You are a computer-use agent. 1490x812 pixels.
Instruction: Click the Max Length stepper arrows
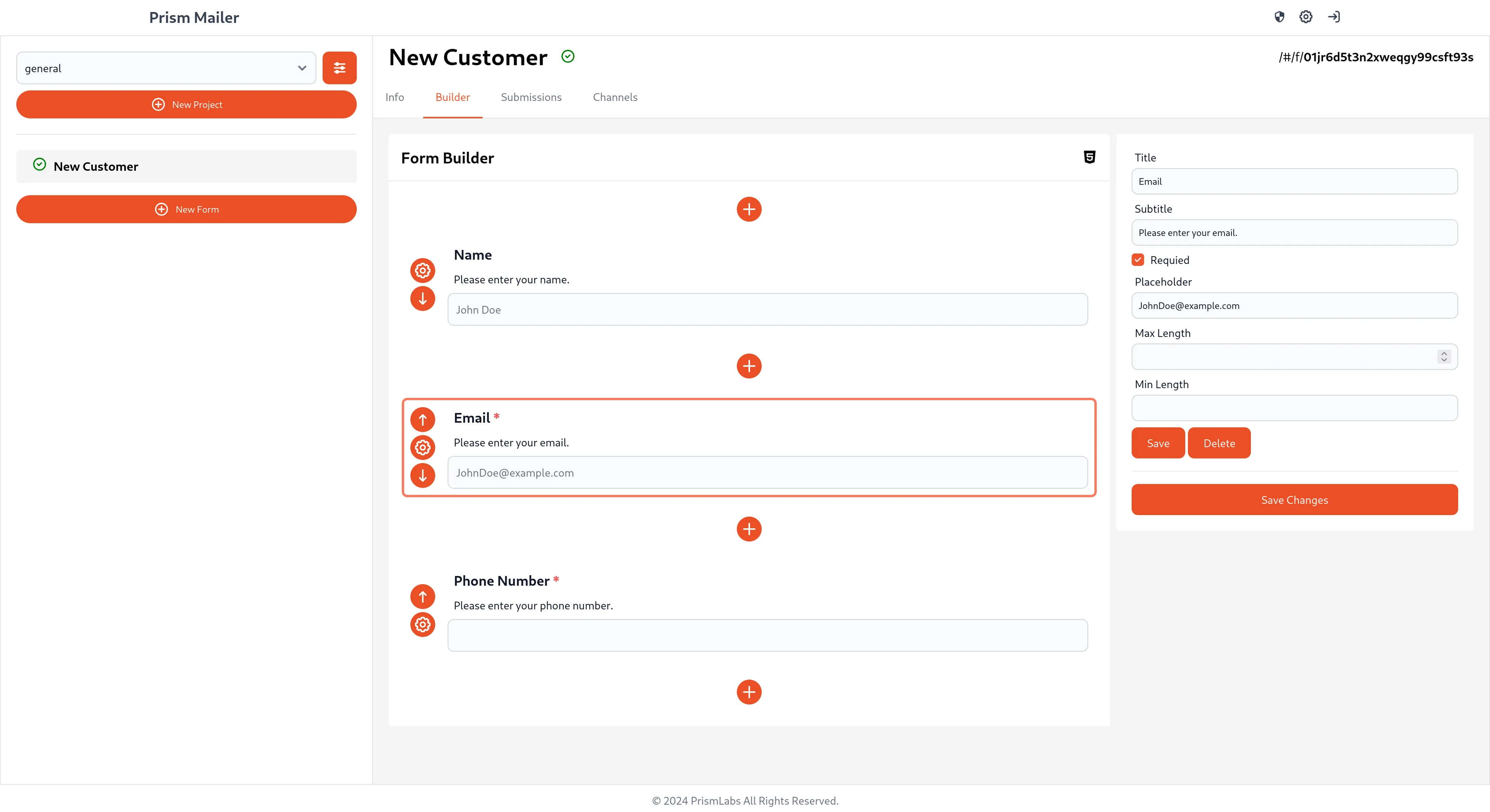pos(1444,357)
